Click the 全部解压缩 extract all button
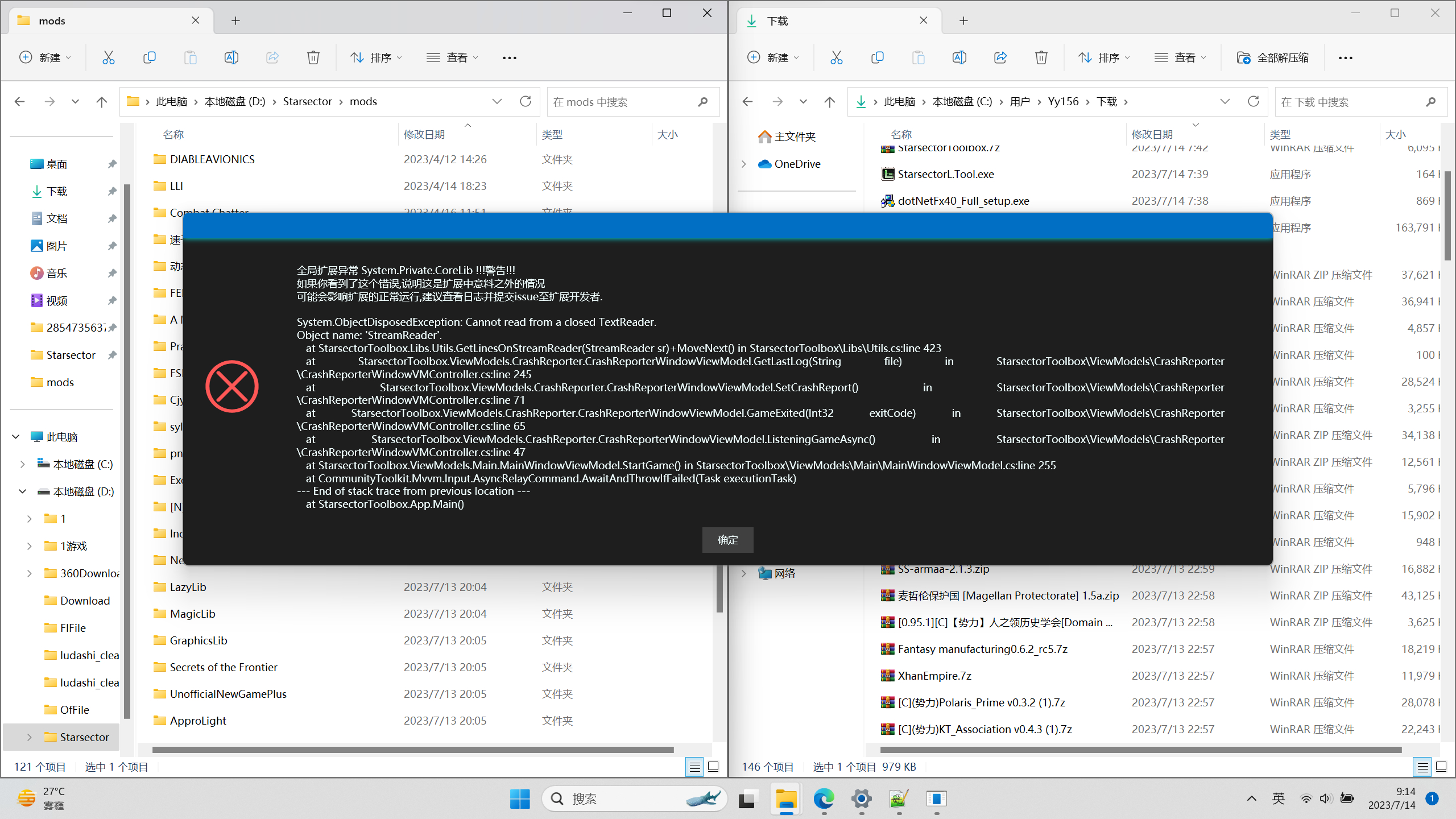 (x=1273, y=57)
